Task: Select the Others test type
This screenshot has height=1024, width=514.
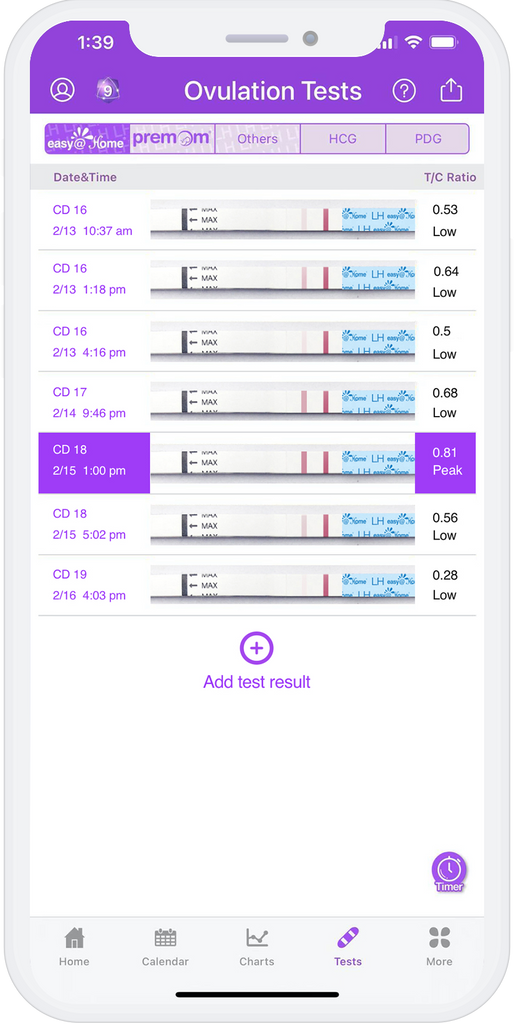Action: click(x=257, y=138)
